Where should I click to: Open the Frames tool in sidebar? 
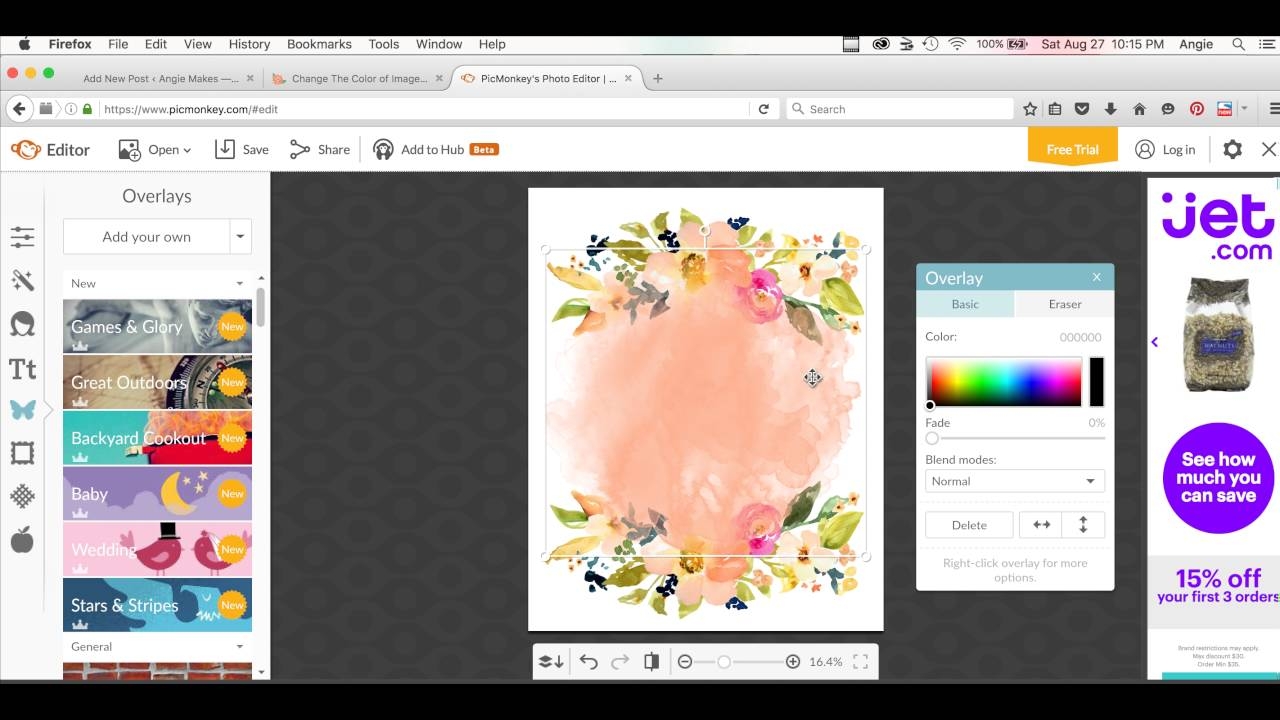click(x=22, y=453)
